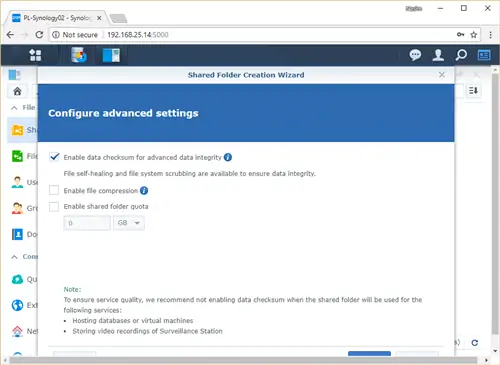Reload the browser page
The width and height of the screenshot is (500, 365).
[39, 35]
